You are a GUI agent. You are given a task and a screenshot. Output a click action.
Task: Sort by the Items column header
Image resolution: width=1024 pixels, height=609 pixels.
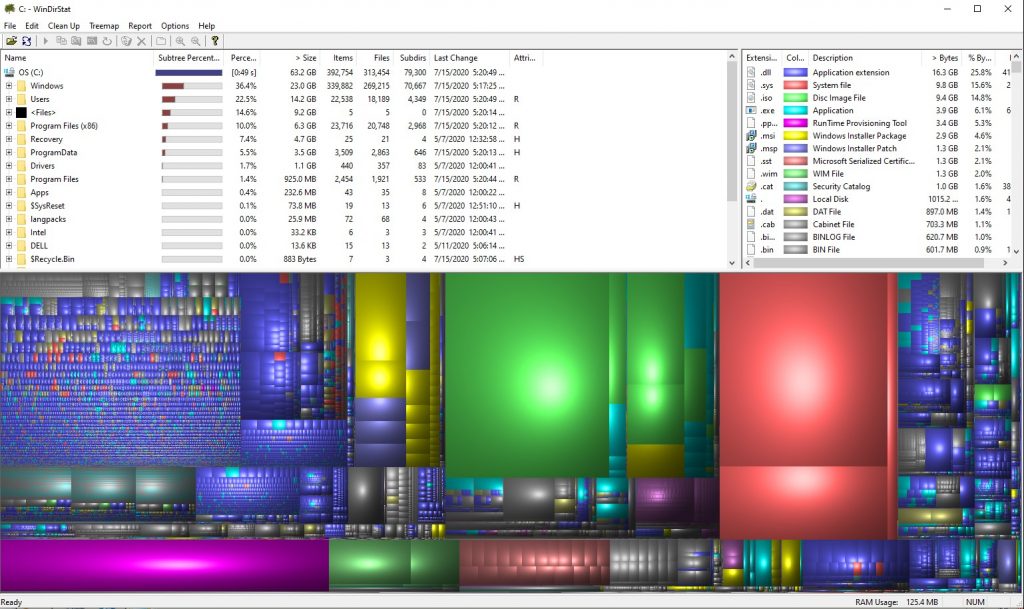(x=337, y=58)
